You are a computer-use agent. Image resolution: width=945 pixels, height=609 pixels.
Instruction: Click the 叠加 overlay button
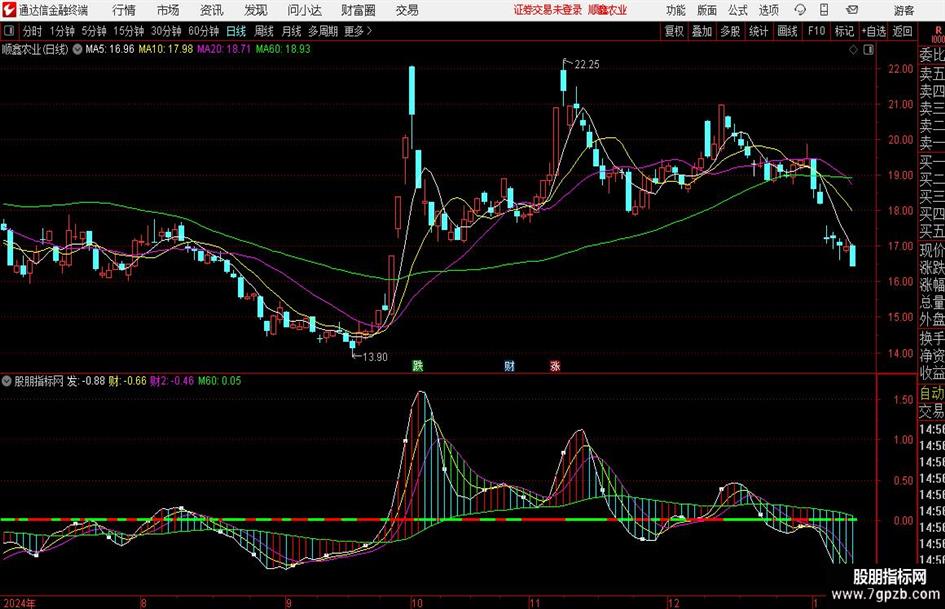point(702,31)
